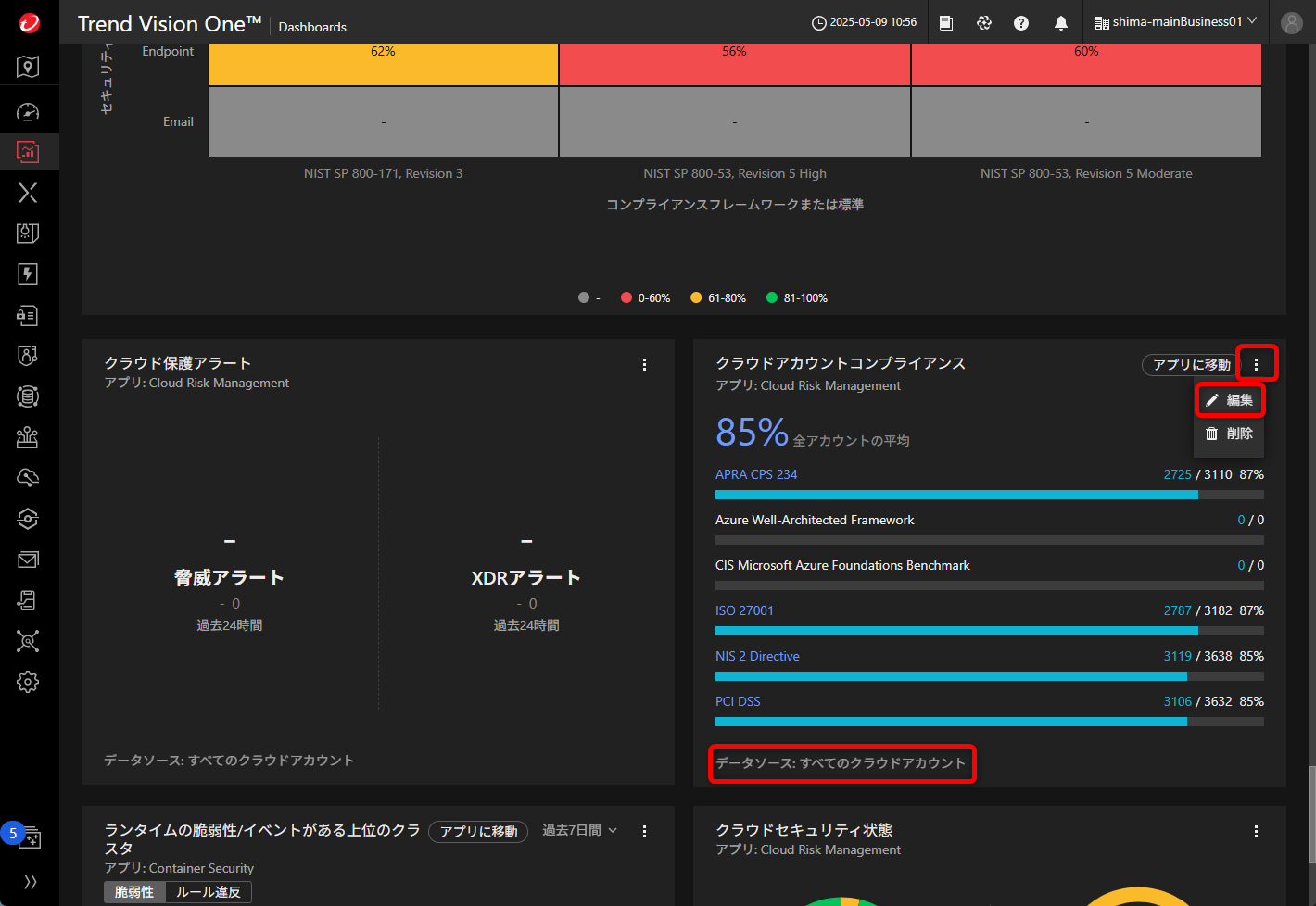1316x906 pixels.
Task: Open the ISO 27001 link
Action: 744,610
